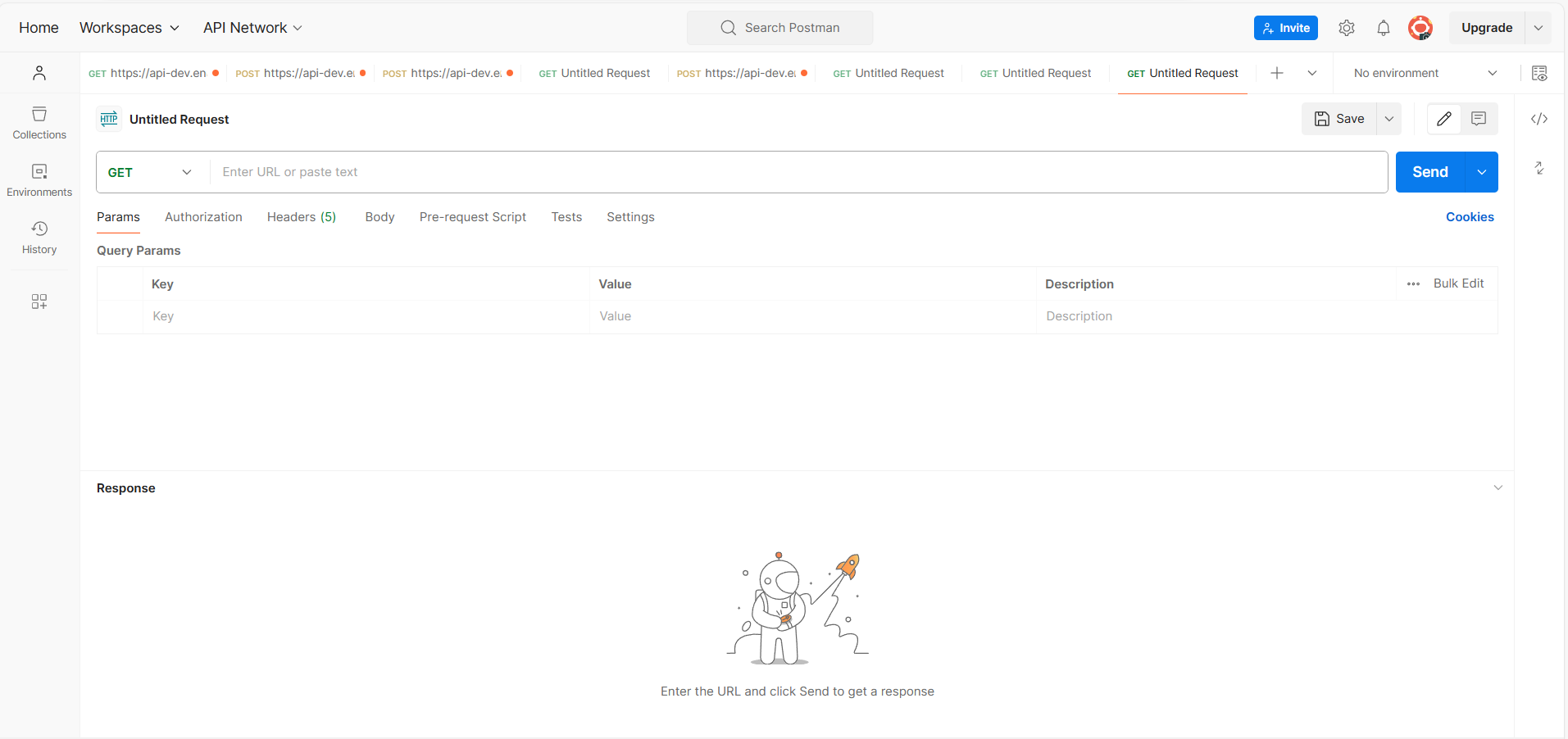Switch to the Authorization tab

click(x=203, y=217)
